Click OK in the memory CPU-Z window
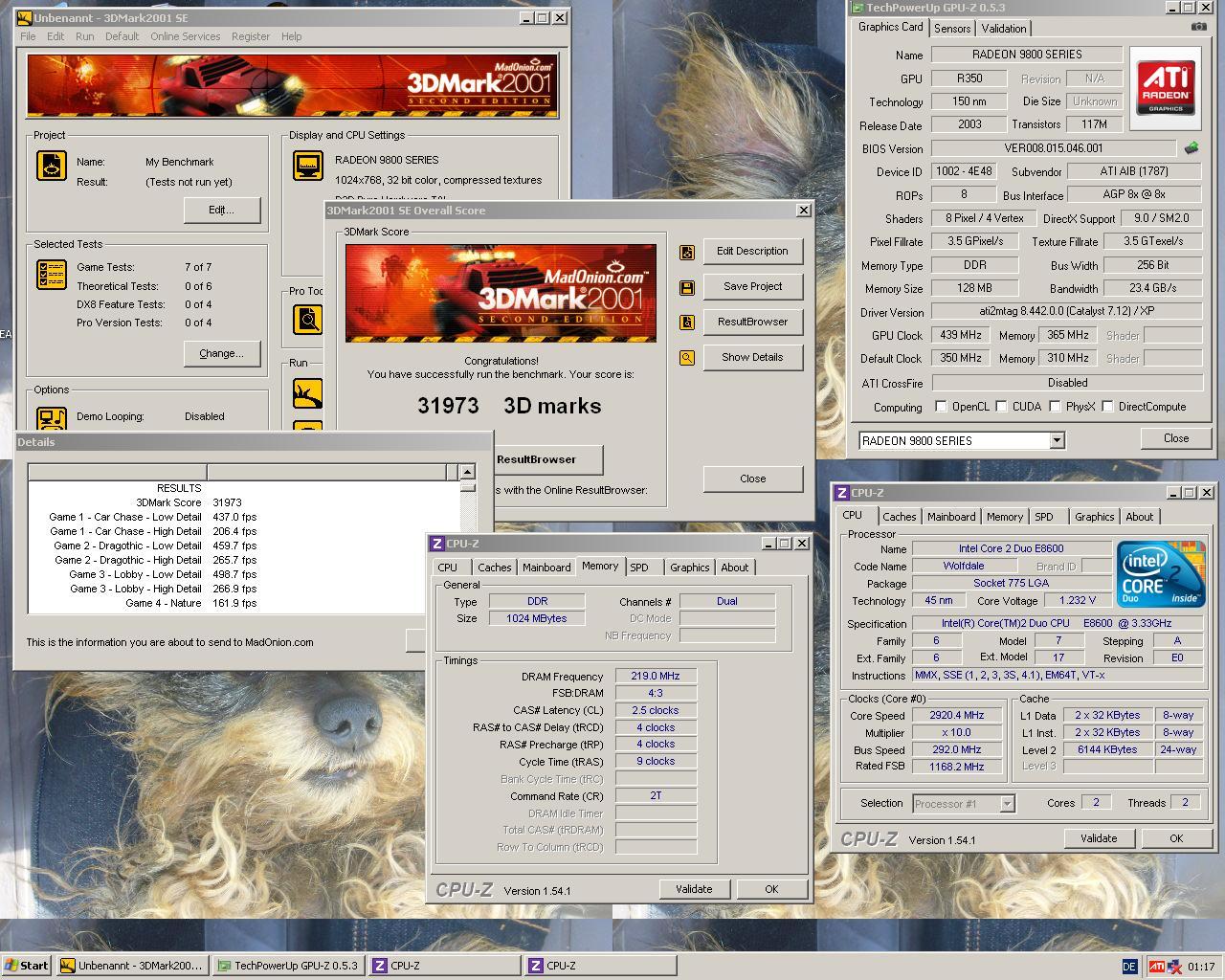1225x980 pixels. (x=771, y=889)
